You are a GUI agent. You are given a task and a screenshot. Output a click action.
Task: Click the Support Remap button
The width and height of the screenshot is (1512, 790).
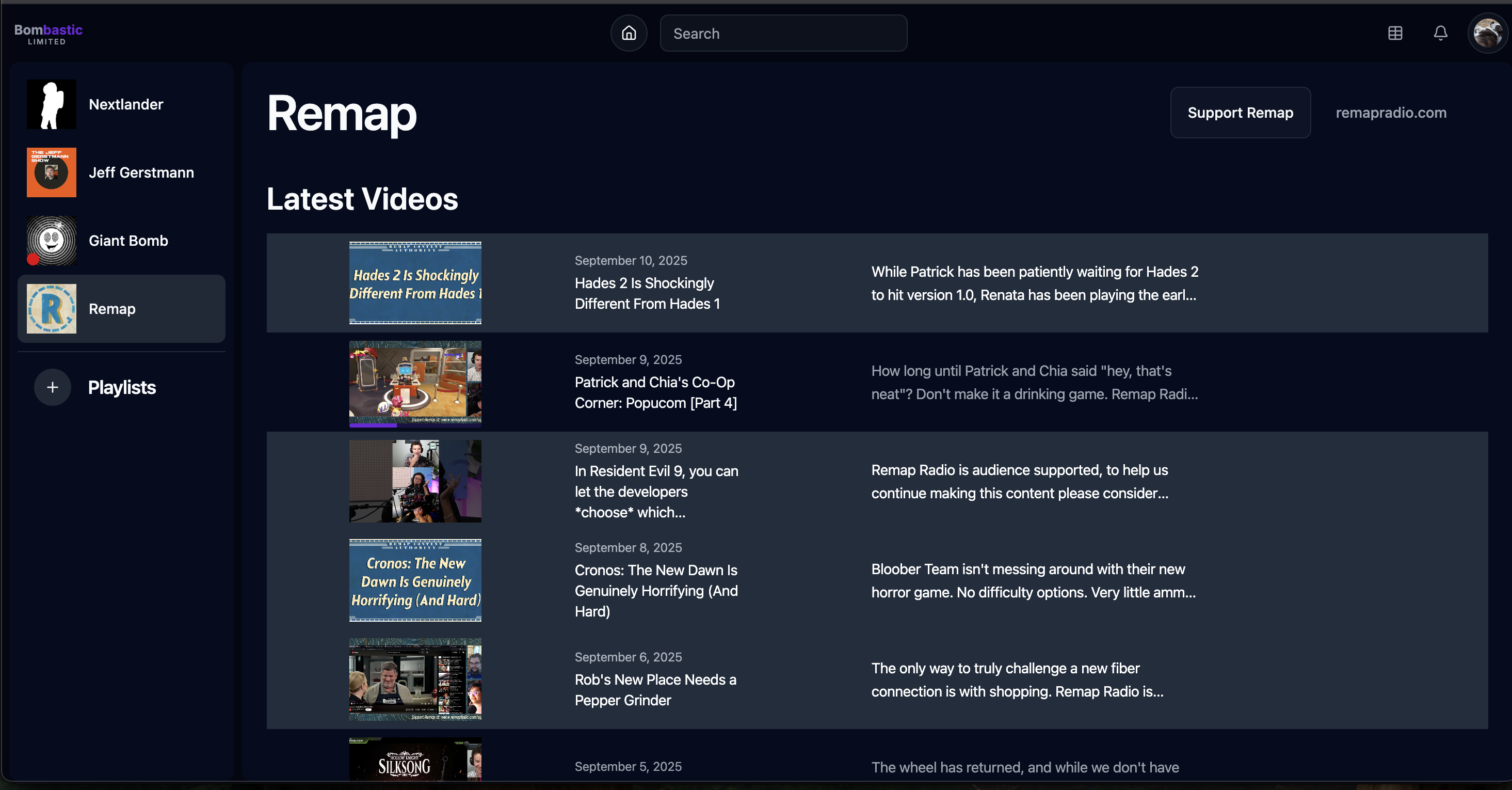click(x=1240, y=113)
